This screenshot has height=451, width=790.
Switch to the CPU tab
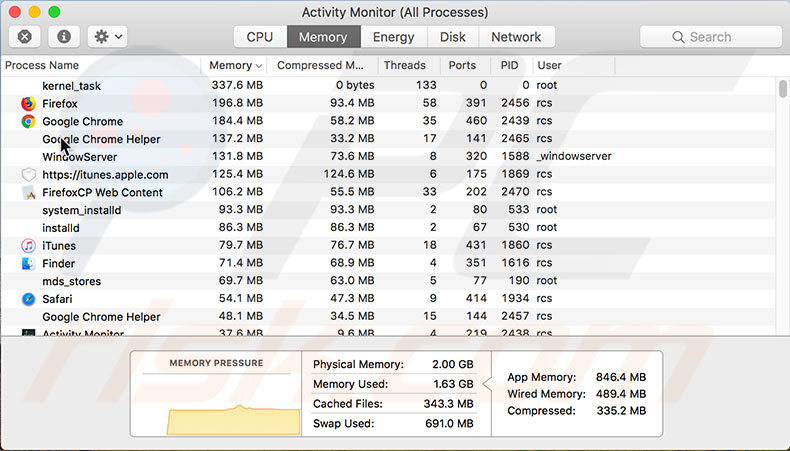pos(260,37)
